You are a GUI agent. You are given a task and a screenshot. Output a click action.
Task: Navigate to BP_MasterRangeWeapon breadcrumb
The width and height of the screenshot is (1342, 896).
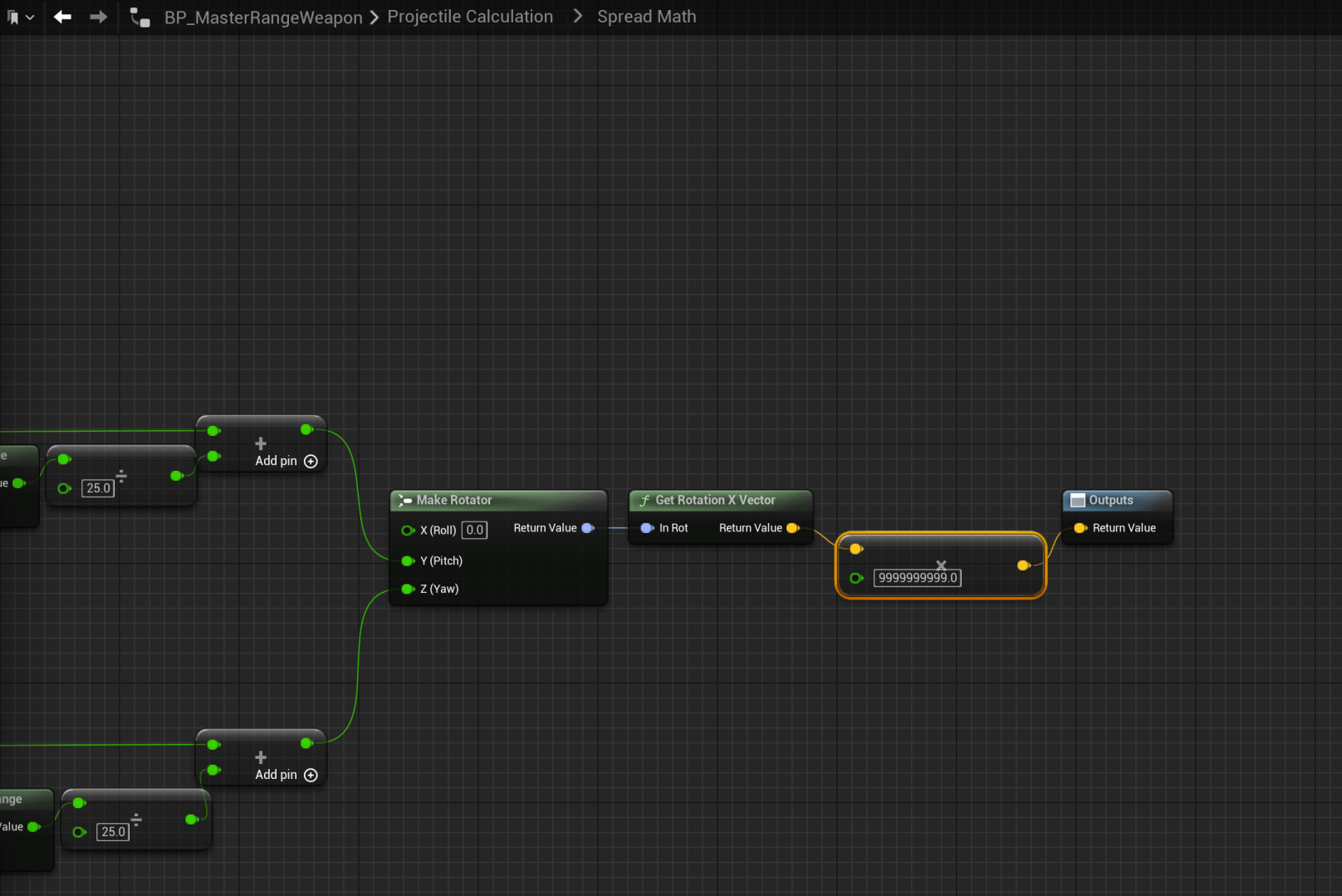coord(263,17)
